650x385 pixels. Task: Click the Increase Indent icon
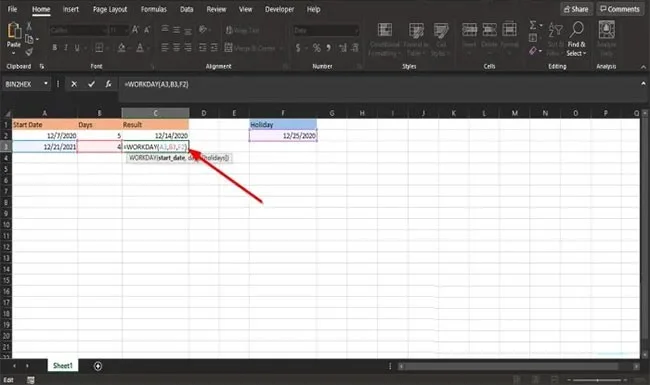214,48
